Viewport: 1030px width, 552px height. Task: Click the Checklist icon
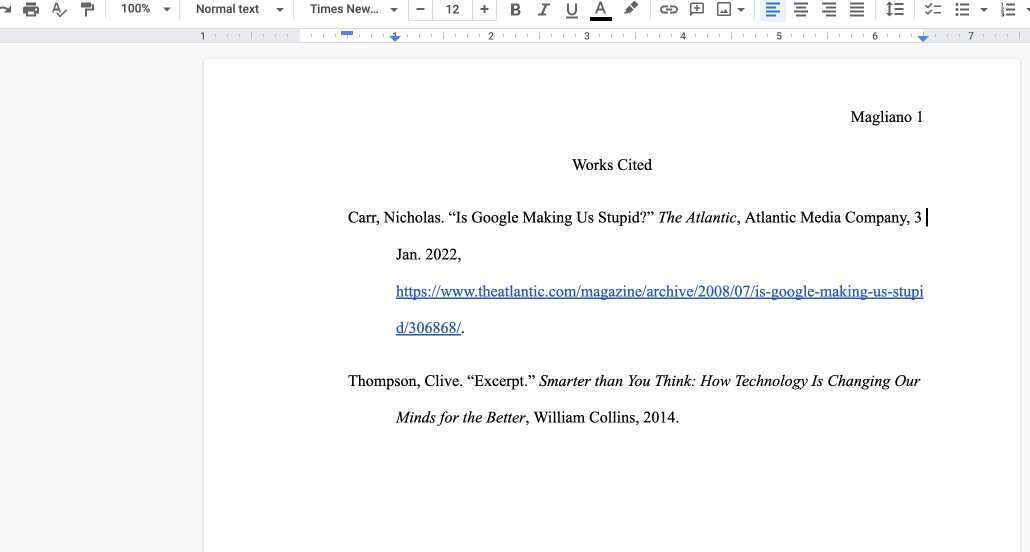[933, 9]
